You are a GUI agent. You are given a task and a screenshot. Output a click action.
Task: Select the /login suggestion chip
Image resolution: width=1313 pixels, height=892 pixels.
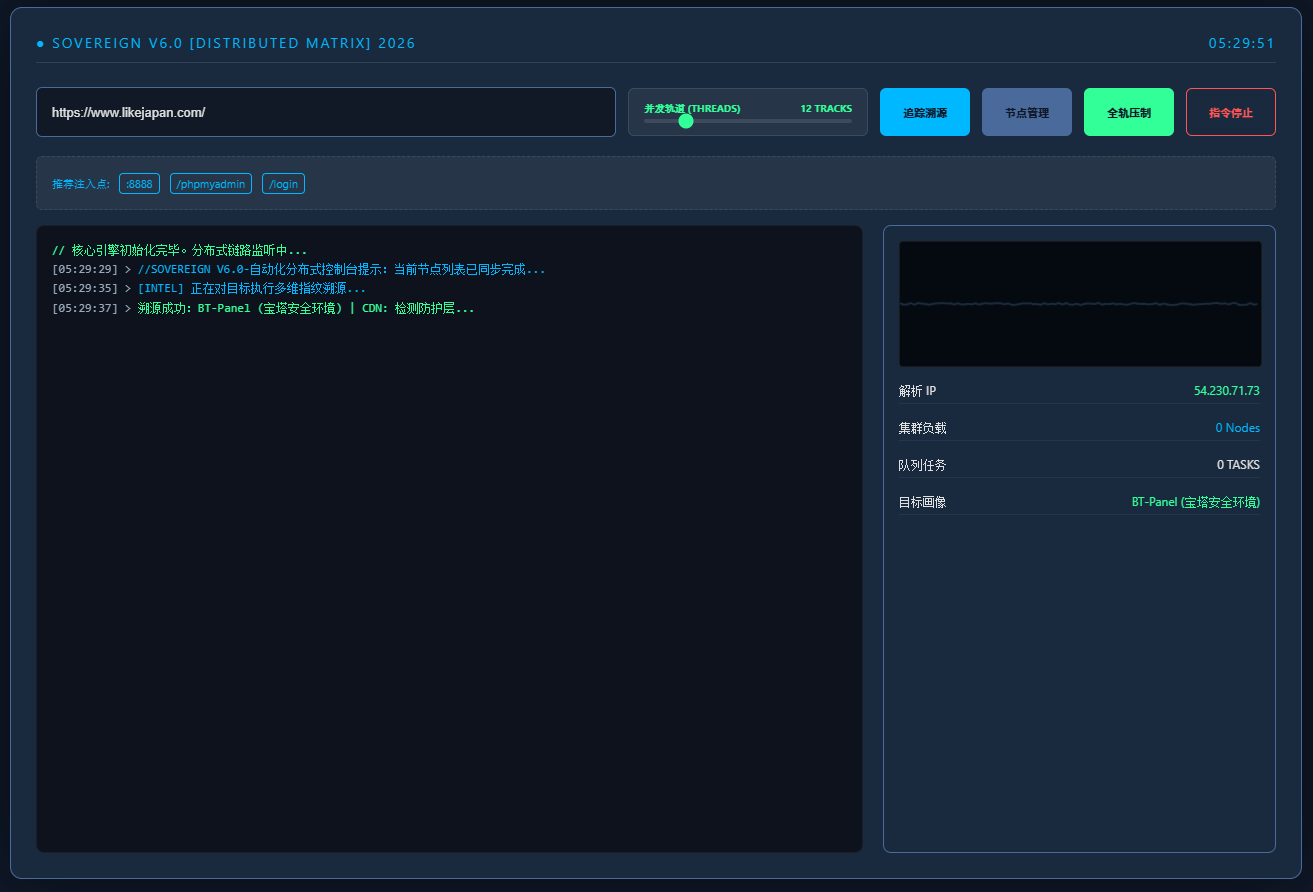click(x=283, y=184)
